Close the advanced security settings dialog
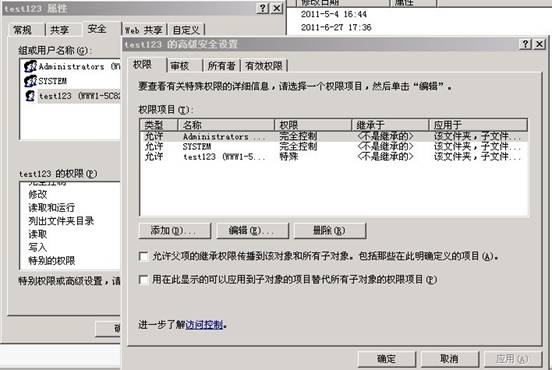Image resolution: width=552 pixels, height=370 pixels. coord(540,44)
